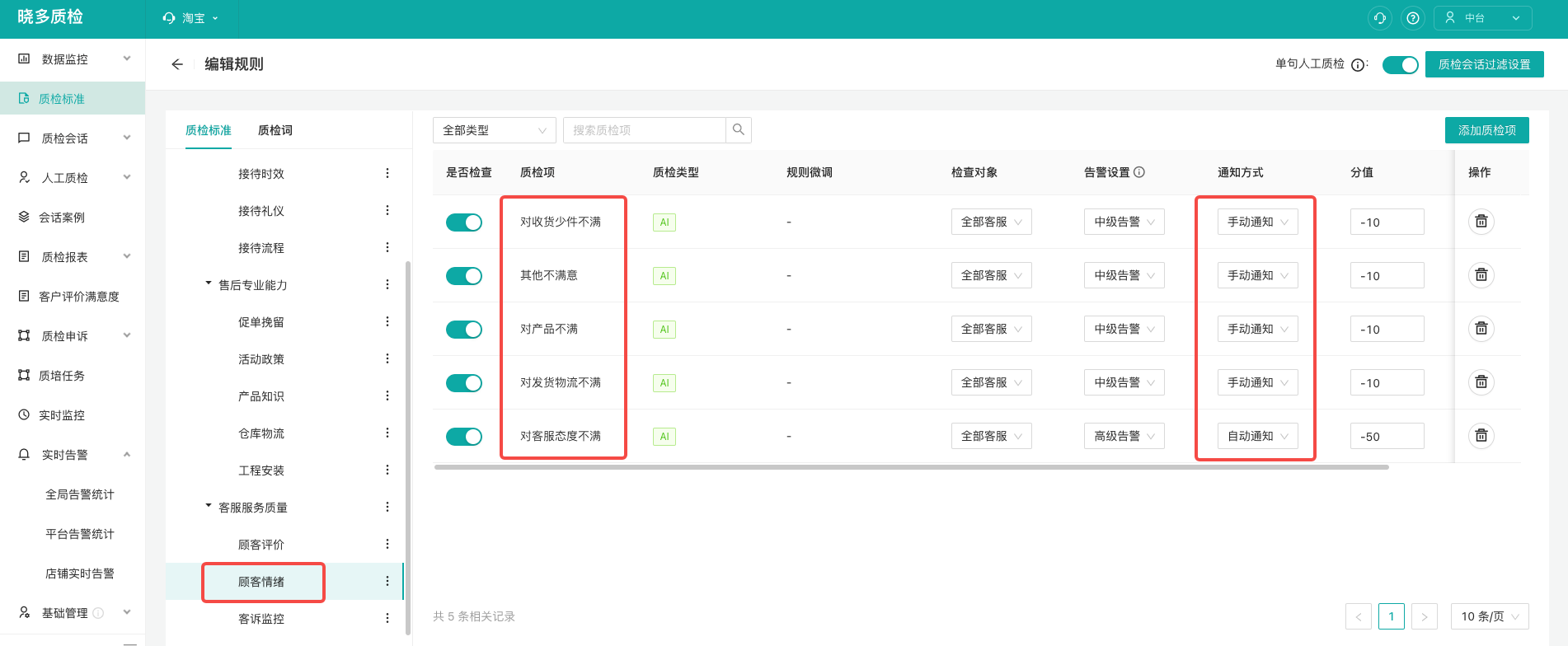Click the headset support icon in top bar
This screenshot has width=1568, height=646.
point(1380,18)
